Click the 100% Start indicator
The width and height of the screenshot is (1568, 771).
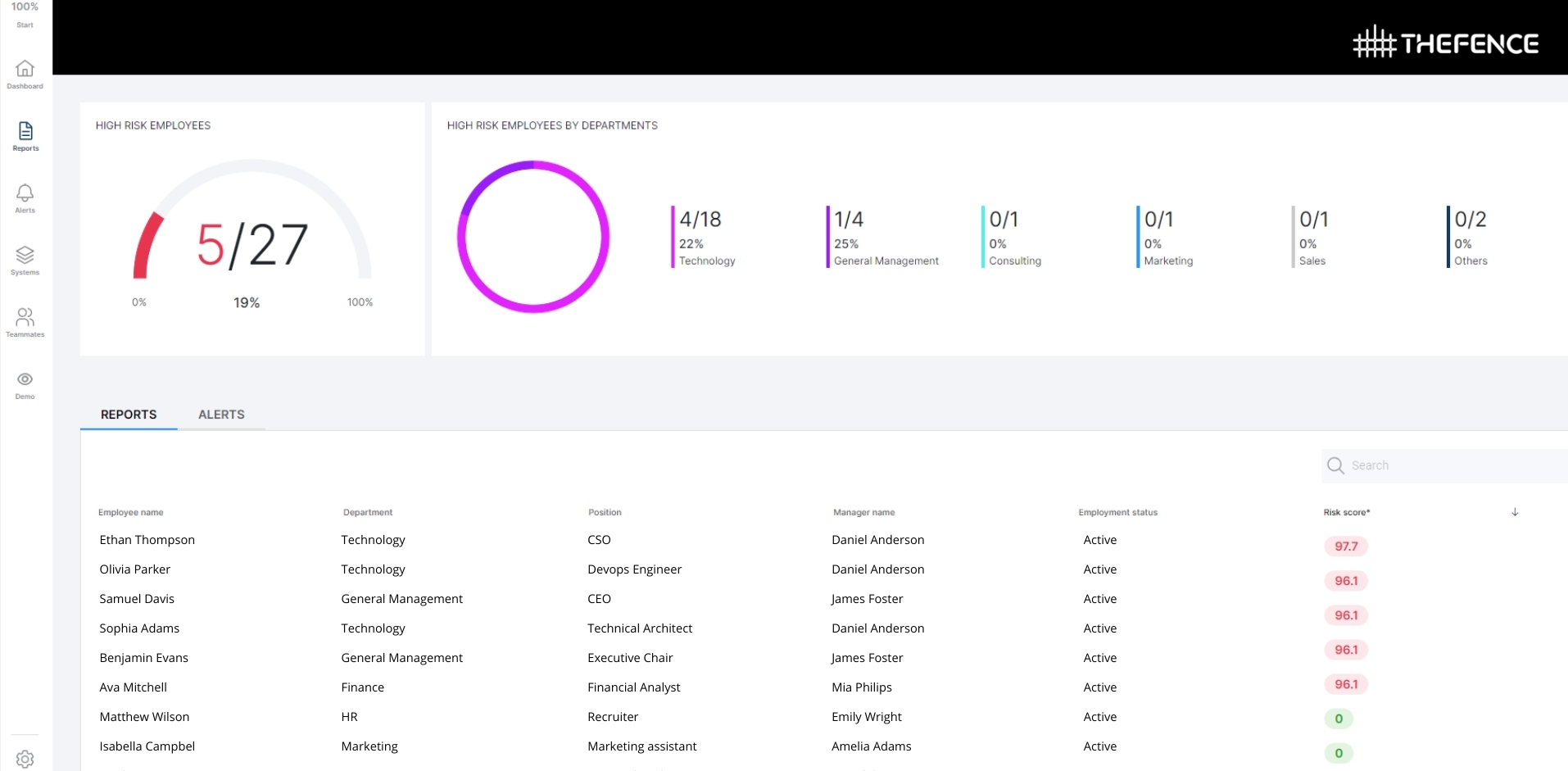click(25, 14)
